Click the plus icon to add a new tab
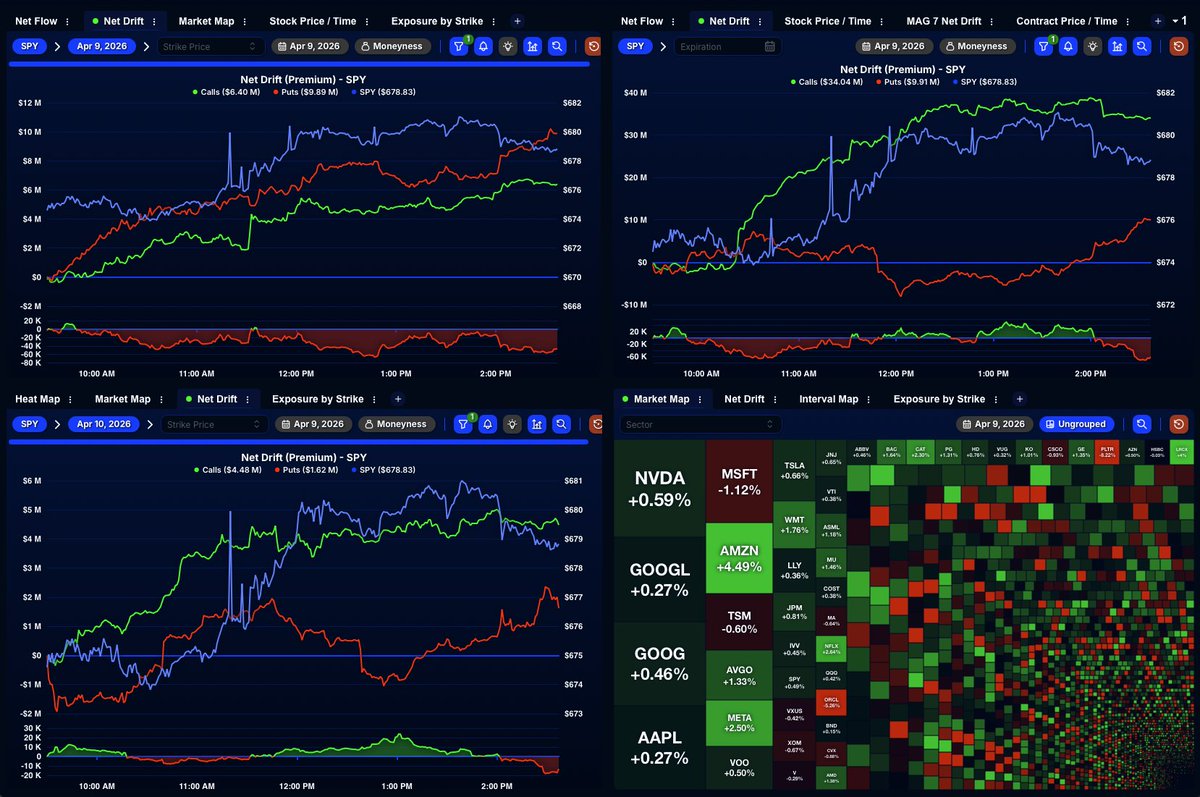Image resolution: width=1200 pixels, height=797 pixels. point(517,20)
